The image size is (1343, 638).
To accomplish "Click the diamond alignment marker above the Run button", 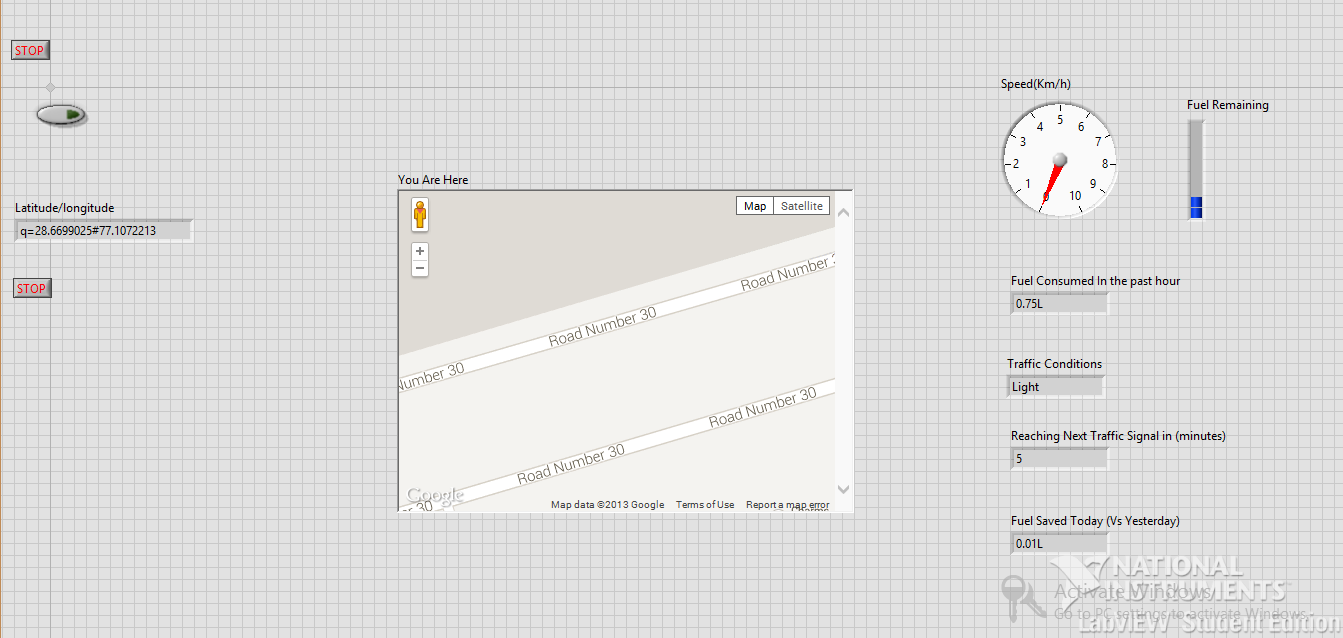I will coord(49,87).
